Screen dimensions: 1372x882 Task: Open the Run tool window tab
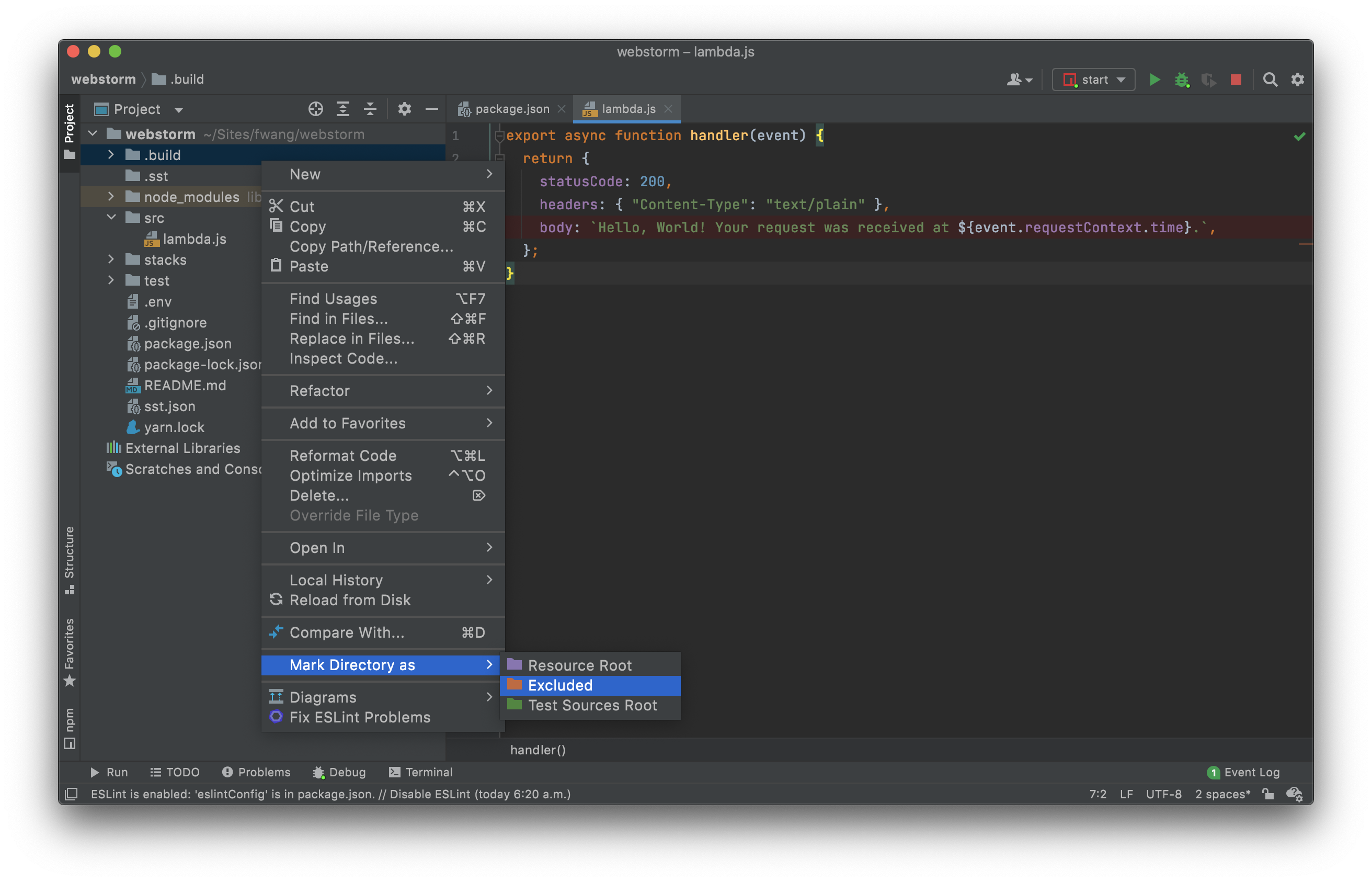pyautogui.click(x=109, y=772)
